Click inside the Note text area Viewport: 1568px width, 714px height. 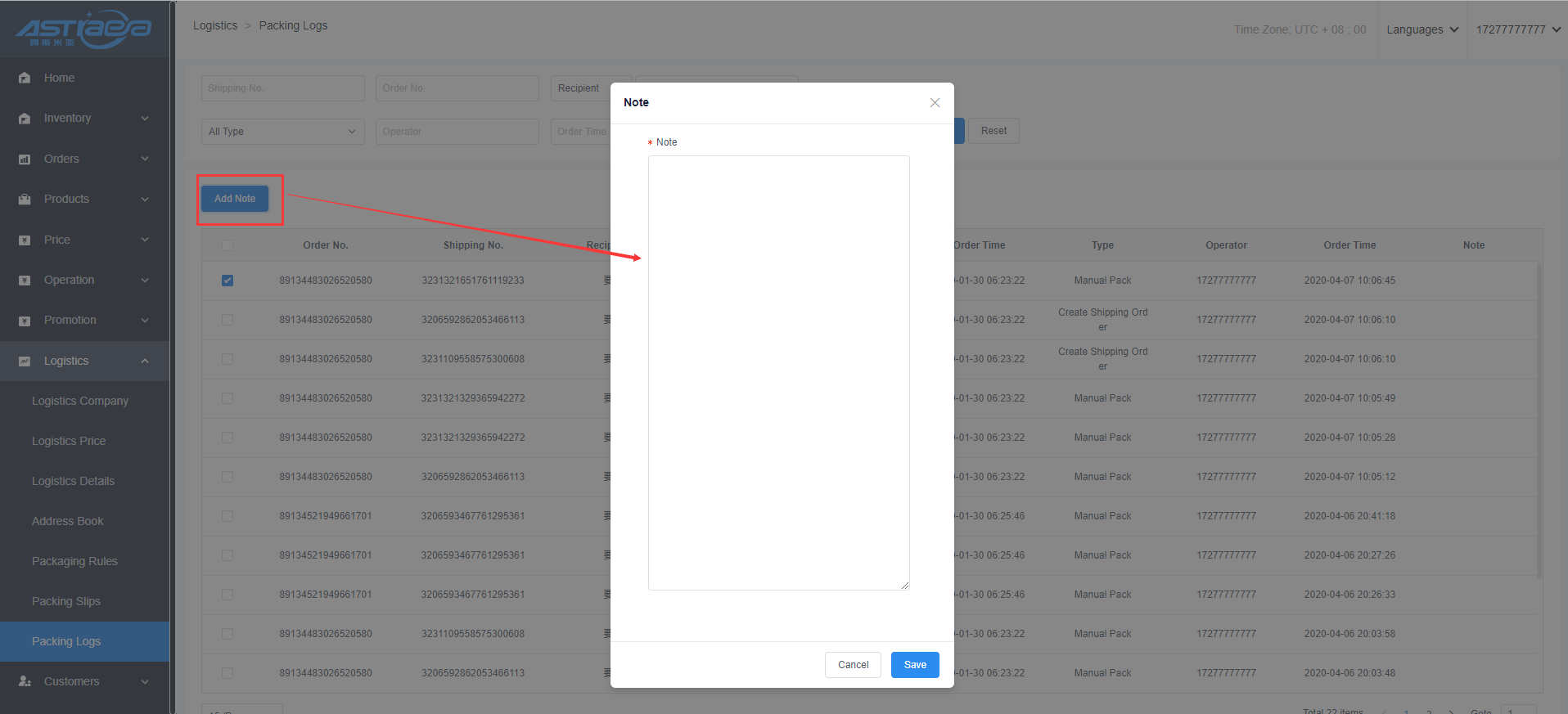point(778,372)
